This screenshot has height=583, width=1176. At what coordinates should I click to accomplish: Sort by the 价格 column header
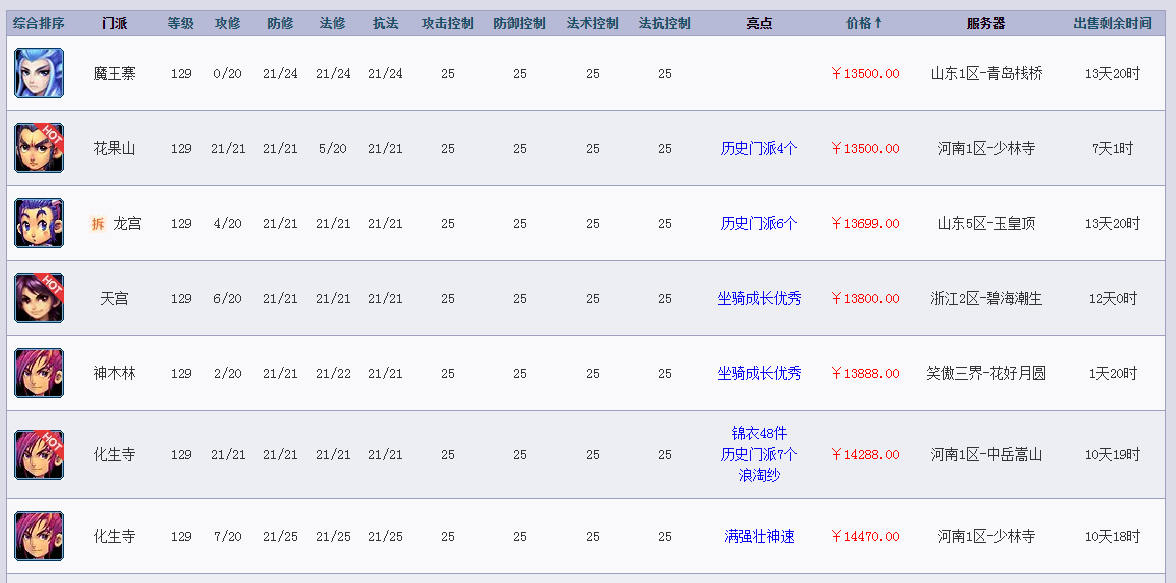click(864, 23)
